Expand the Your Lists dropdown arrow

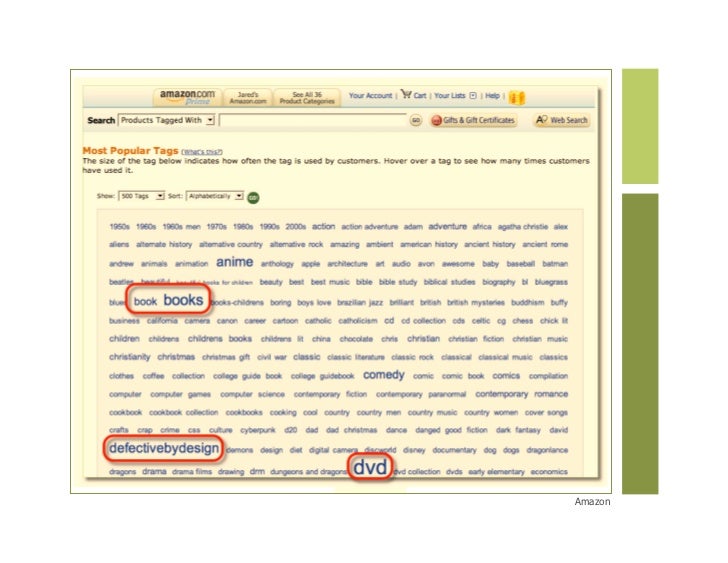473,96
